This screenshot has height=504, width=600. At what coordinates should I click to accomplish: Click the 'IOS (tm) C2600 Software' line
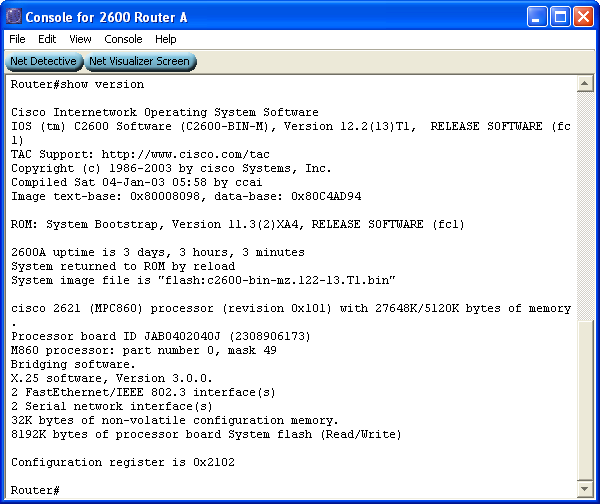coord(291,126)
